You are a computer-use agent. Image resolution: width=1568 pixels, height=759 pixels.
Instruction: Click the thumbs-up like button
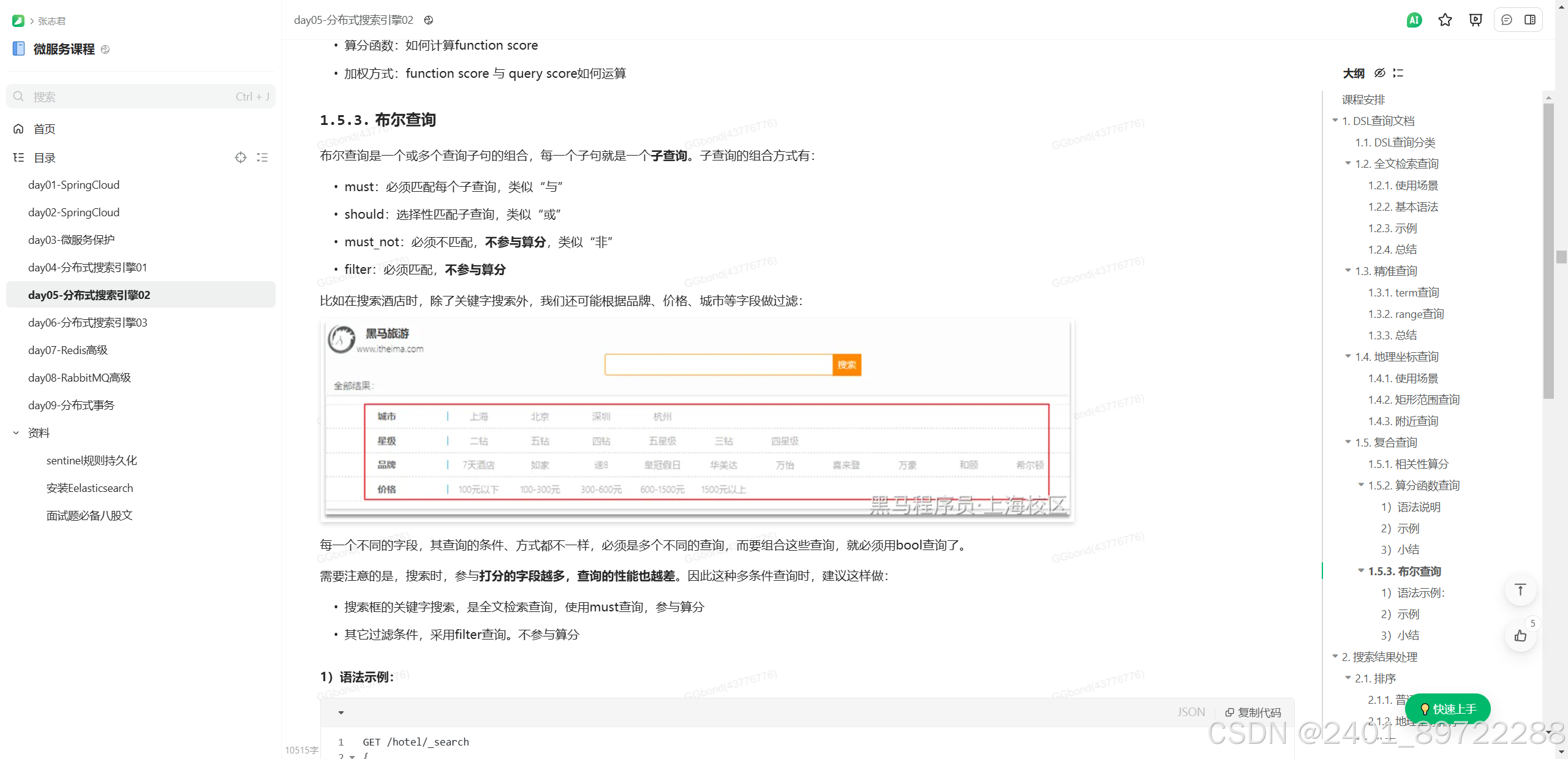1520,636
